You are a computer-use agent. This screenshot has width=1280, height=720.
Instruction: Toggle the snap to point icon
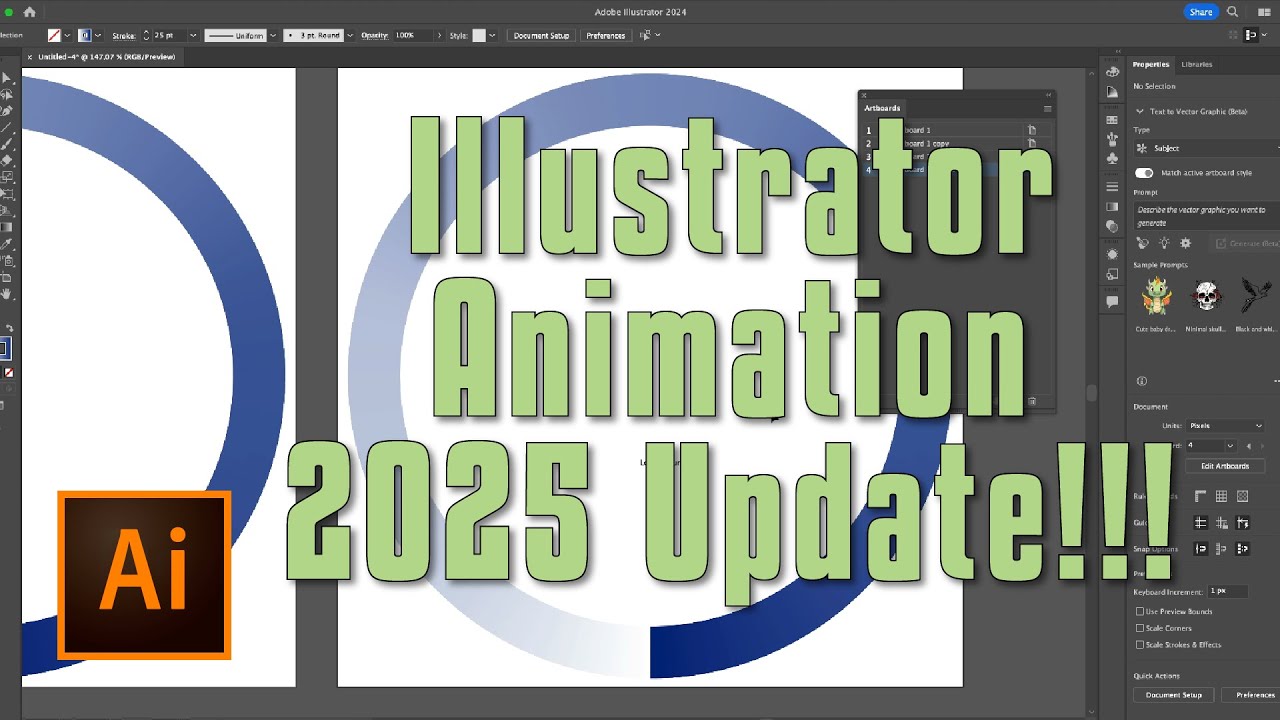(1201, 548)
